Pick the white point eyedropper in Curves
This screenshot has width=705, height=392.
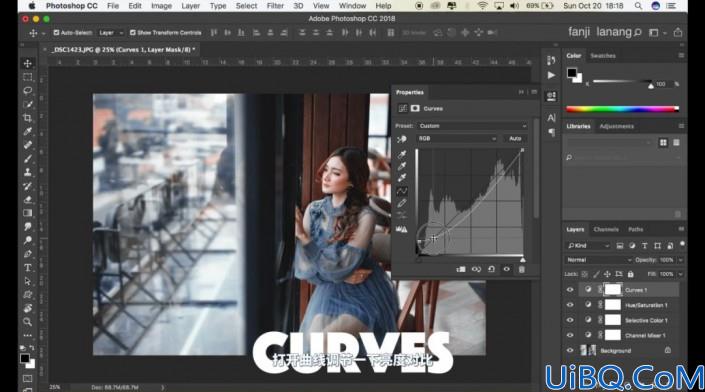[402, 178]
